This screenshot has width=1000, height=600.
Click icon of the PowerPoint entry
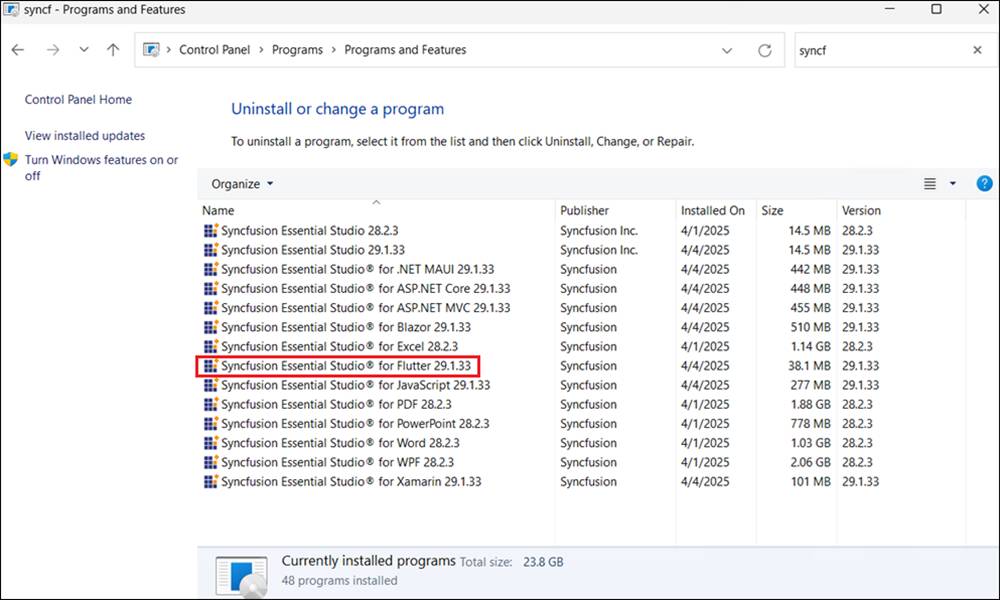coord(210,424)
